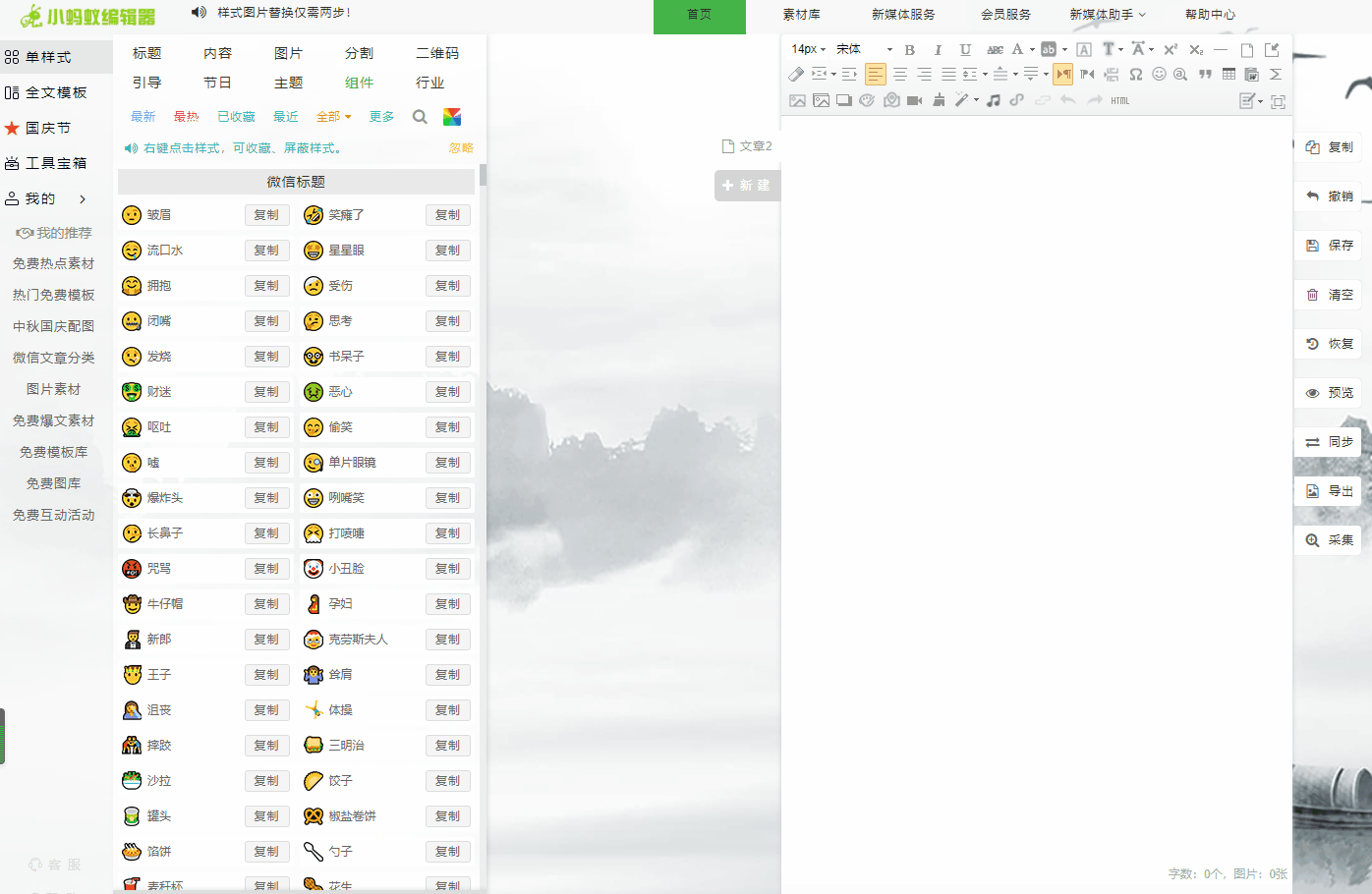Insert a map location
The width and height of the screenshot is (1372, 894).
click(x=891, y=100)
